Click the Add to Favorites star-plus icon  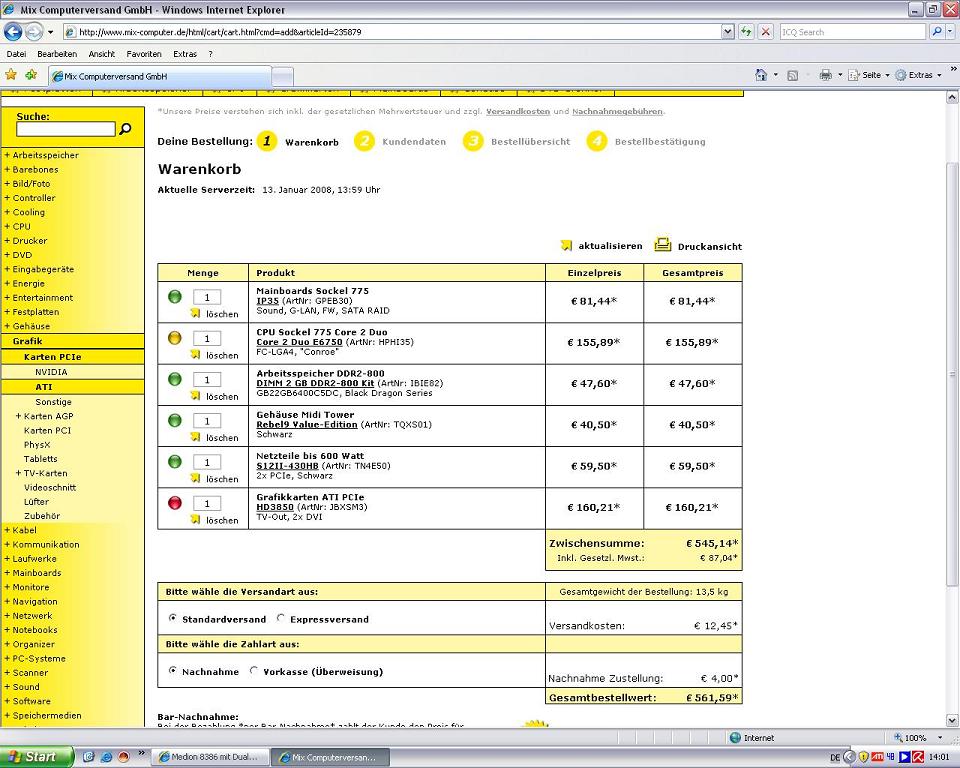point(31,75)
